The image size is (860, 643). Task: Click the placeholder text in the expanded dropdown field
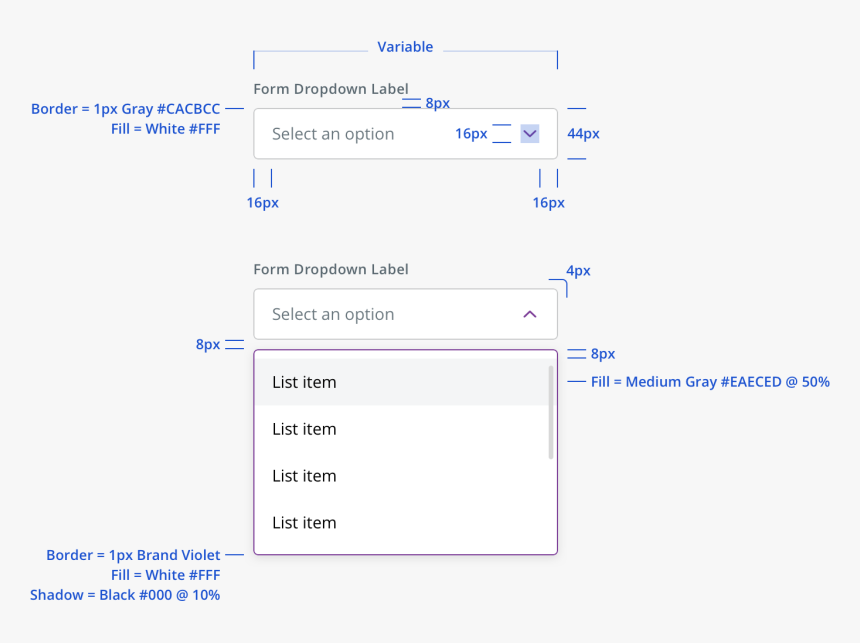[x=333, y=314]
